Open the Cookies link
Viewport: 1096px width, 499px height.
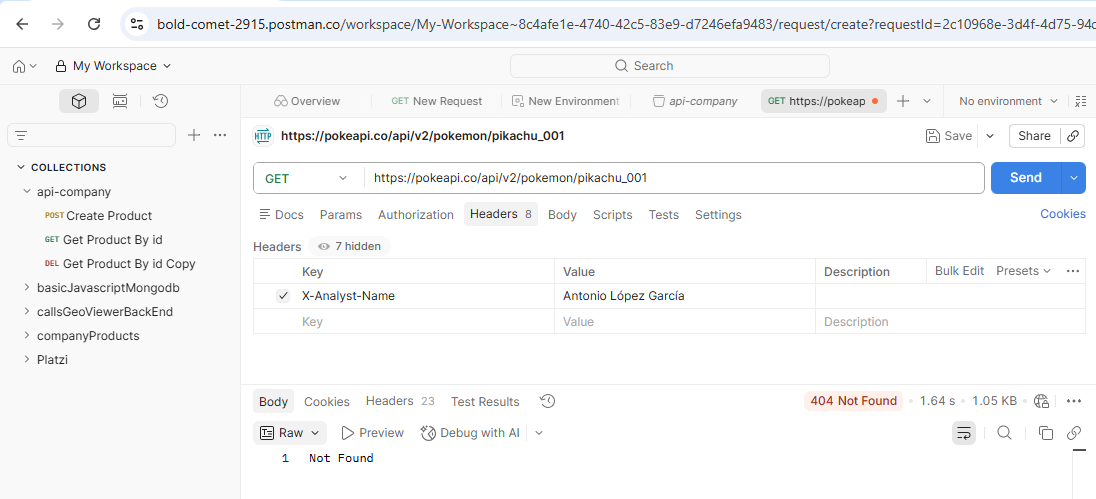tap(1062, 214)
